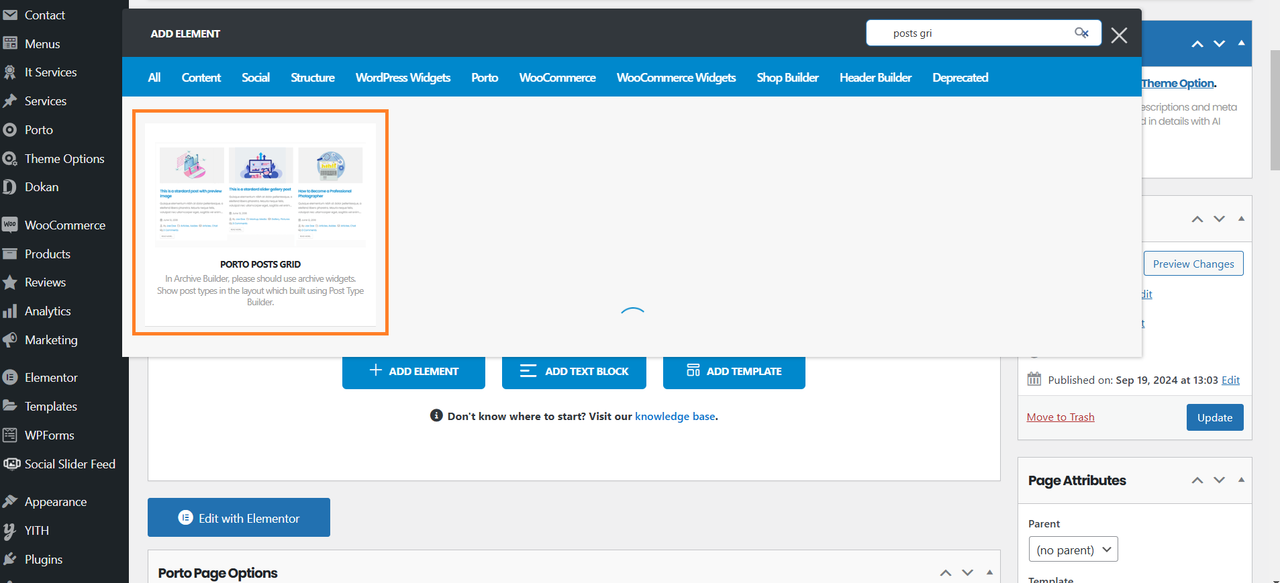Switch to the Social tab
The height and width of the screenshot is (583, 1280).
click(256, 77)
